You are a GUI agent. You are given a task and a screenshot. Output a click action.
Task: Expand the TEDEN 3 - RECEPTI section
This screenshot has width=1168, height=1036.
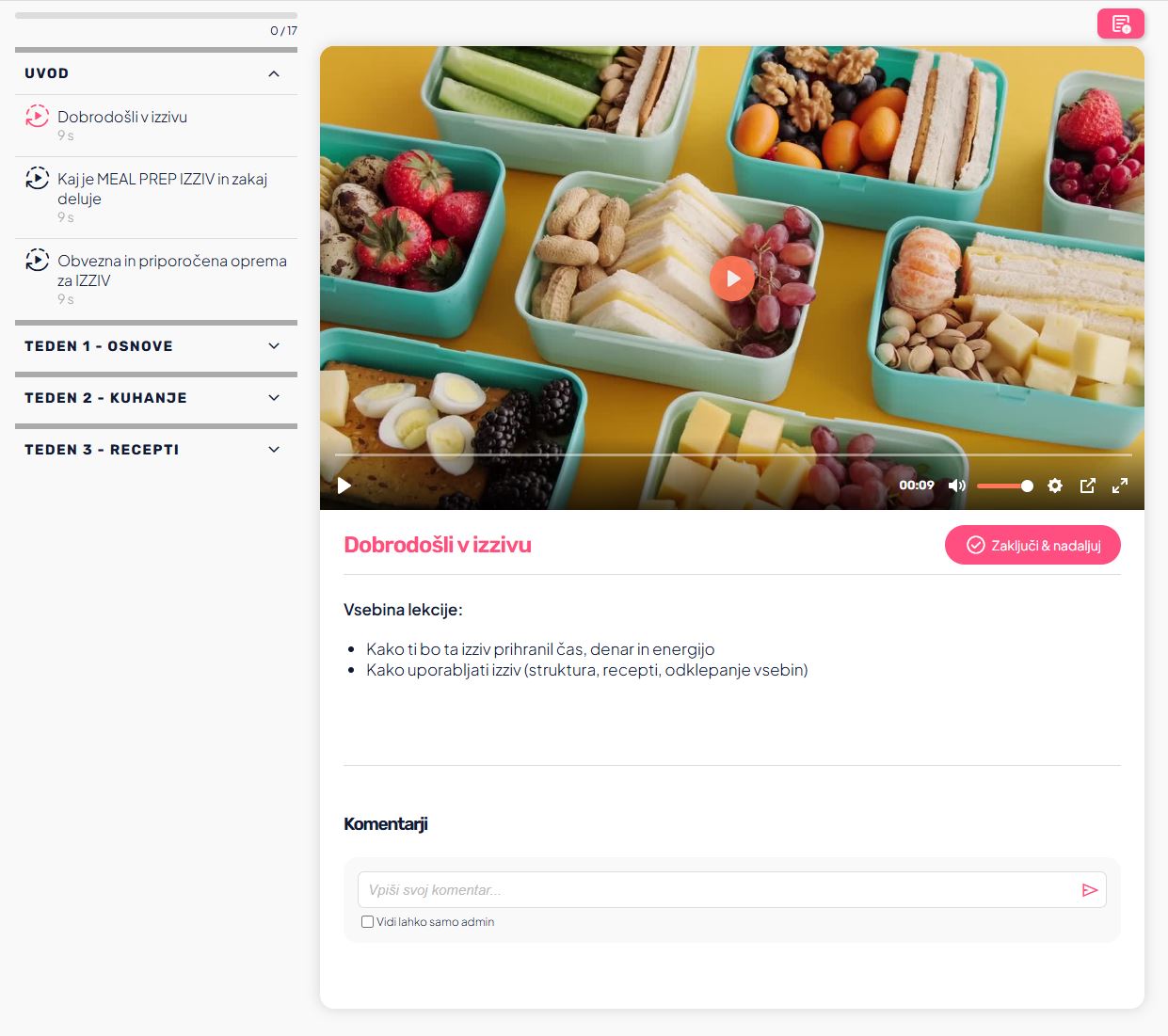[x=156, y=450]
